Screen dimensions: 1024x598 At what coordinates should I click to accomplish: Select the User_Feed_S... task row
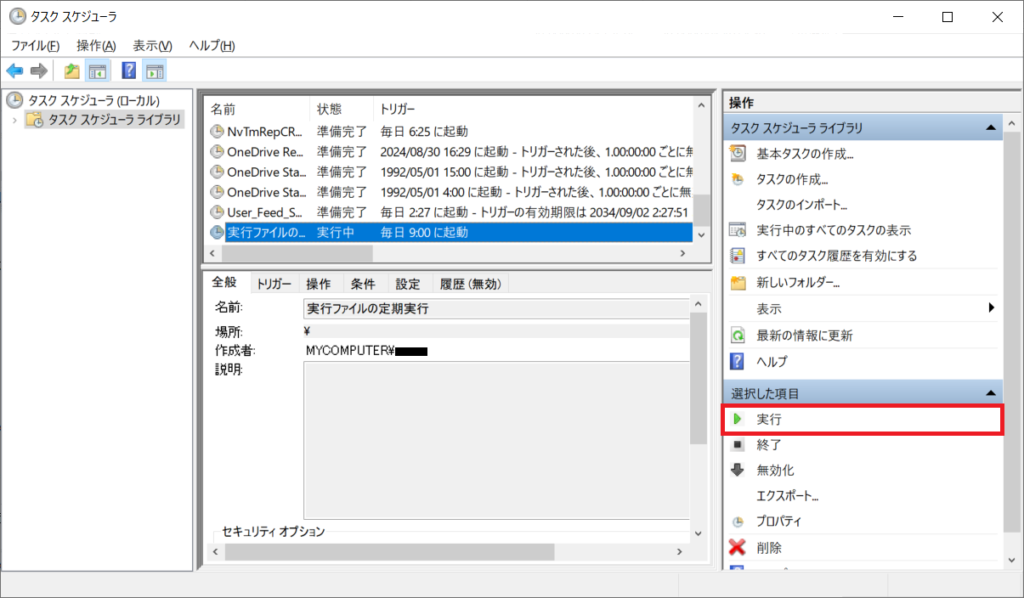point(265,212)
